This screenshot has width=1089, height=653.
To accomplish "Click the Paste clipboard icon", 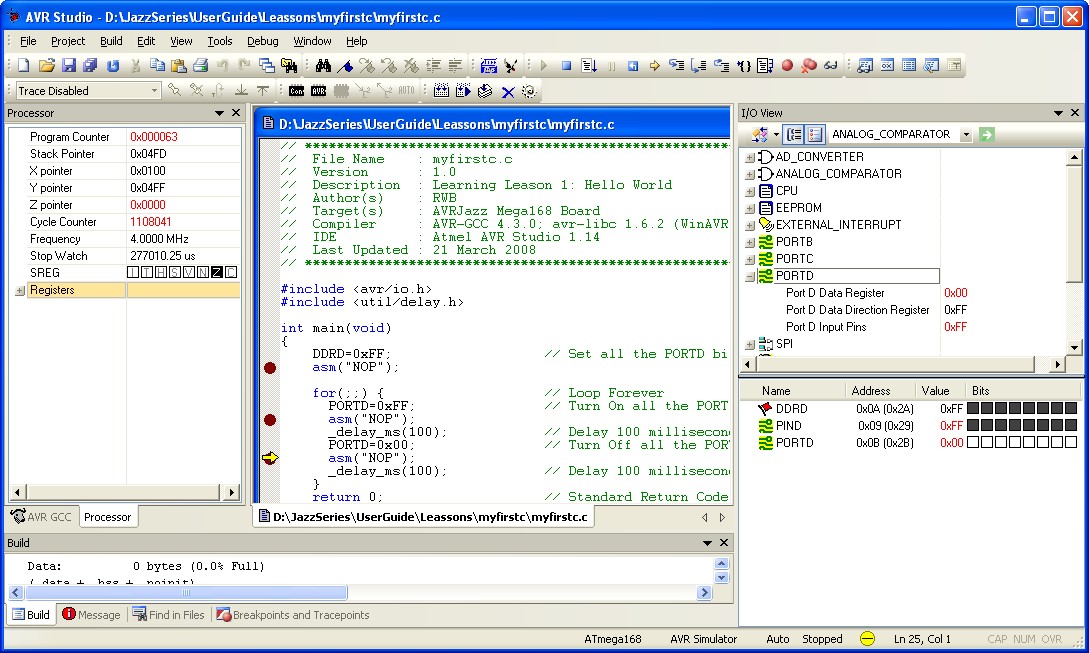I will click(x=178, y=65).
